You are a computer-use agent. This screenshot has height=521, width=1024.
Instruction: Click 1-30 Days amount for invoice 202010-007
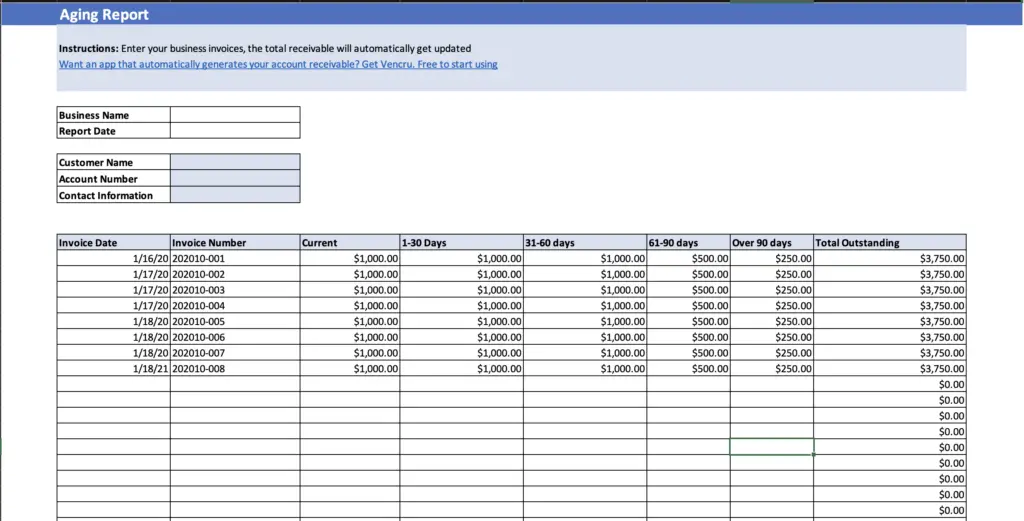click(461, 353)
